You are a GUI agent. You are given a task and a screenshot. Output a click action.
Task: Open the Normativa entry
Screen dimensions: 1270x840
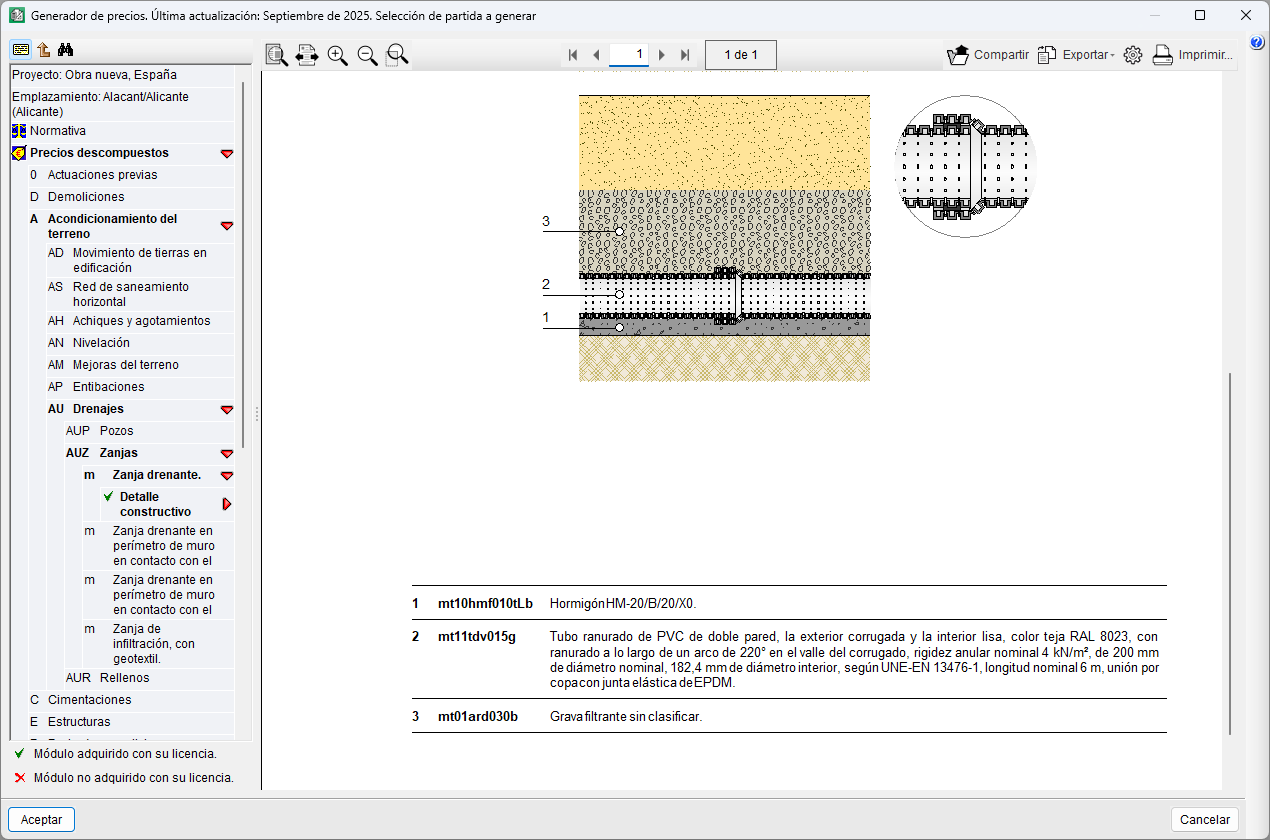point(57,131)
